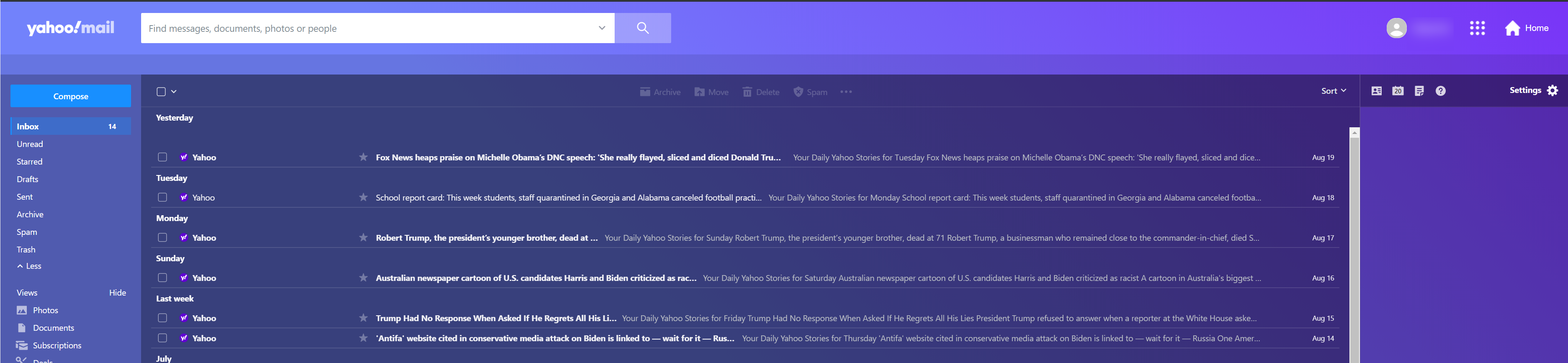The height and width of the screenshot is (363, 1568).
Task: Open Photos view
Action: click(x=37, y=311)
